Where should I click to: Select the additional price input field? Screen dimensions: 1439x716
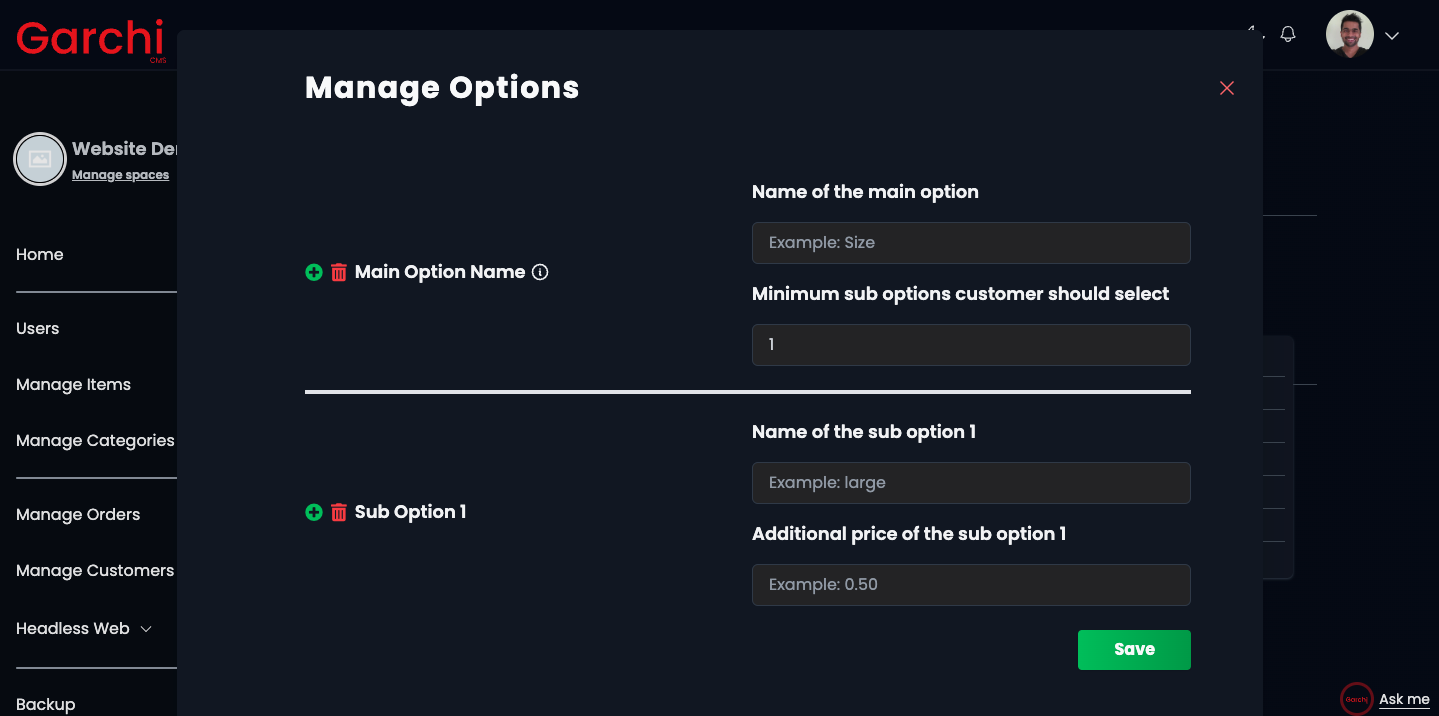pos(971,585)
